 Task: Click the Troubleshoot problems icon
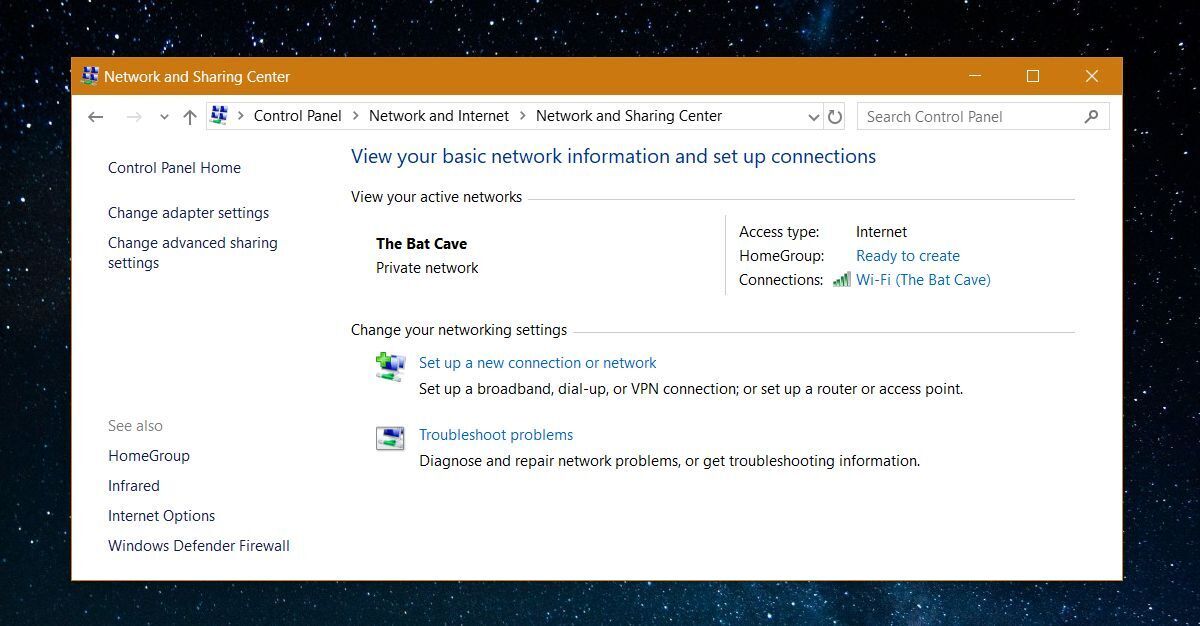pos(390,438)
